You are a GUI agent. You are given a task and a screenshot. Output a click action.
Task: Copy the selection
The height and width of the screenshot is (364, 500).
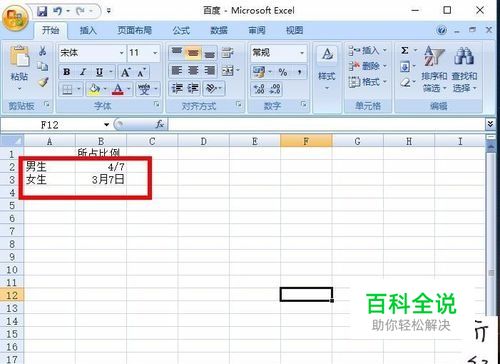pyautogui.click(x=43, y=66)
